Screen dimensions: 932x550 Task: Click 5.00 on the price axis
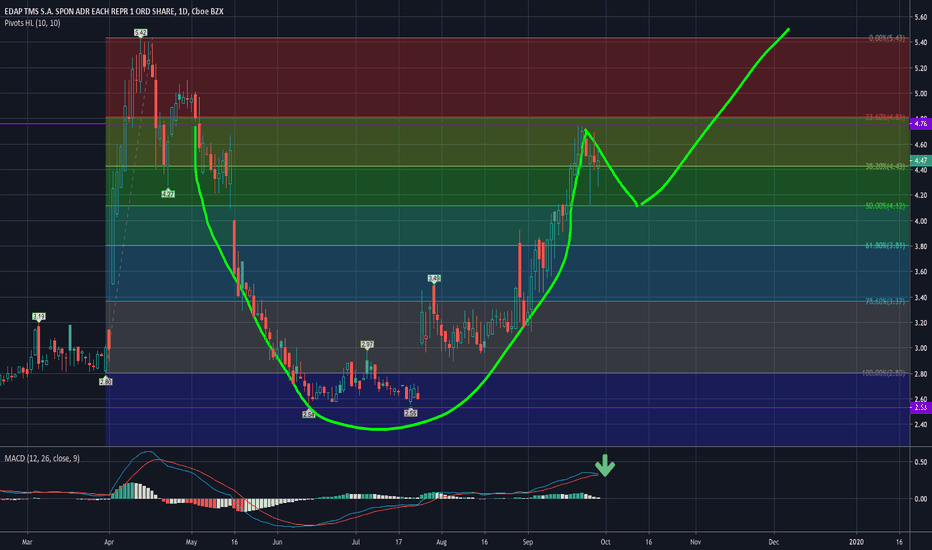pos(921,94)
